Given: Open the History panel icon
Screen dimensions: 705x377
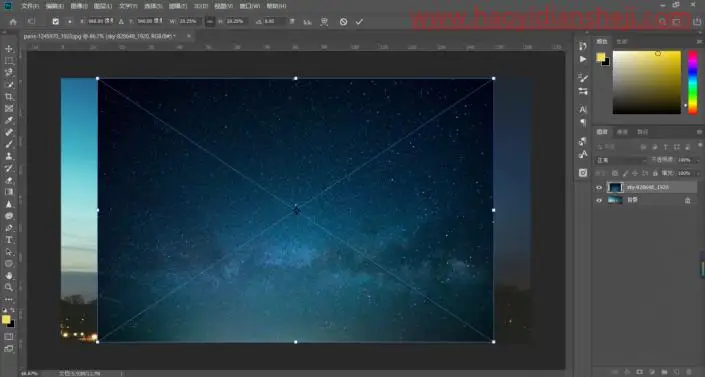Looking at the screenshot, I should [583, 46].
